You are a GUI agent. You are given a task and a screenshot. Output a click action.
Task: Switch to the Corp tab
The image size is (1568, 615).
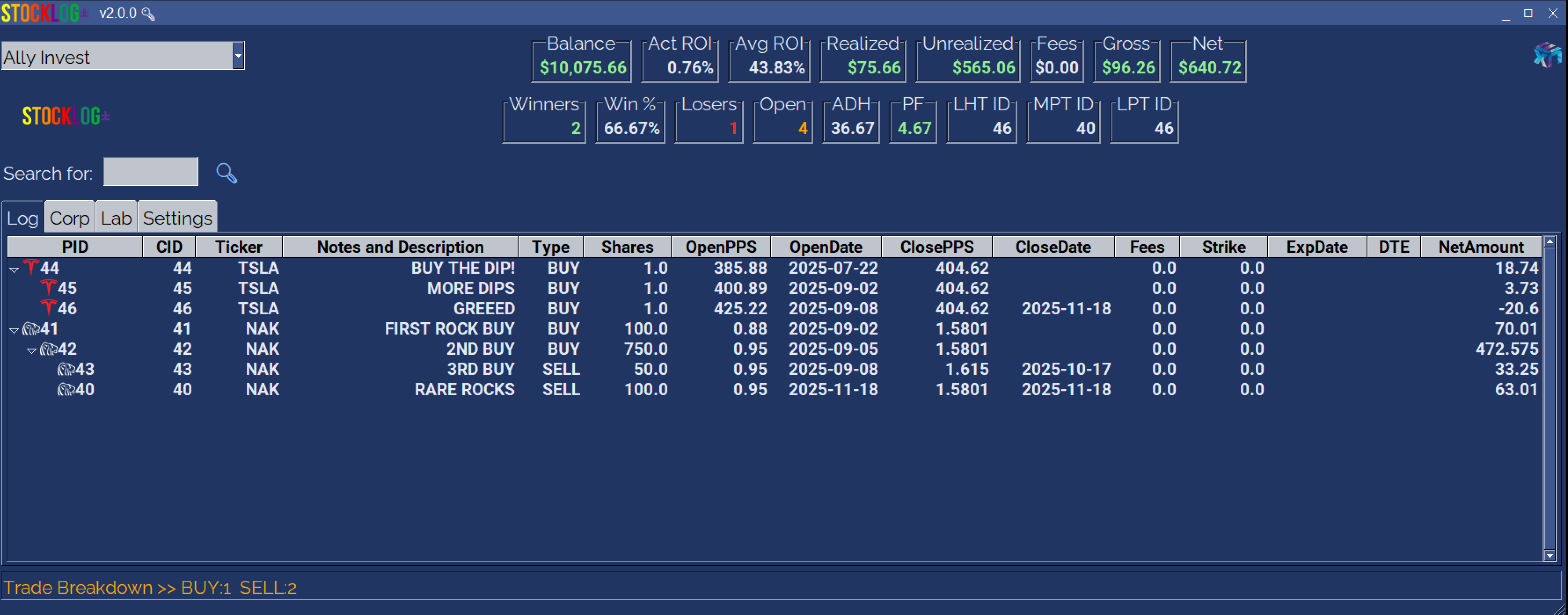69,218
